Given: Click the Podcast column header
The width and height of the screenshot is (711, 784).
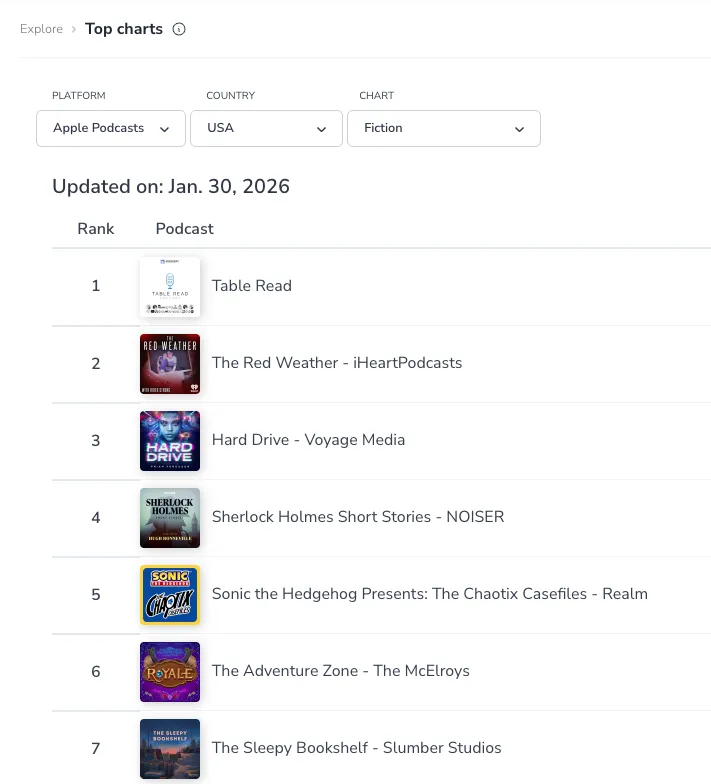Looking at the screenshot, I should 184,229.
